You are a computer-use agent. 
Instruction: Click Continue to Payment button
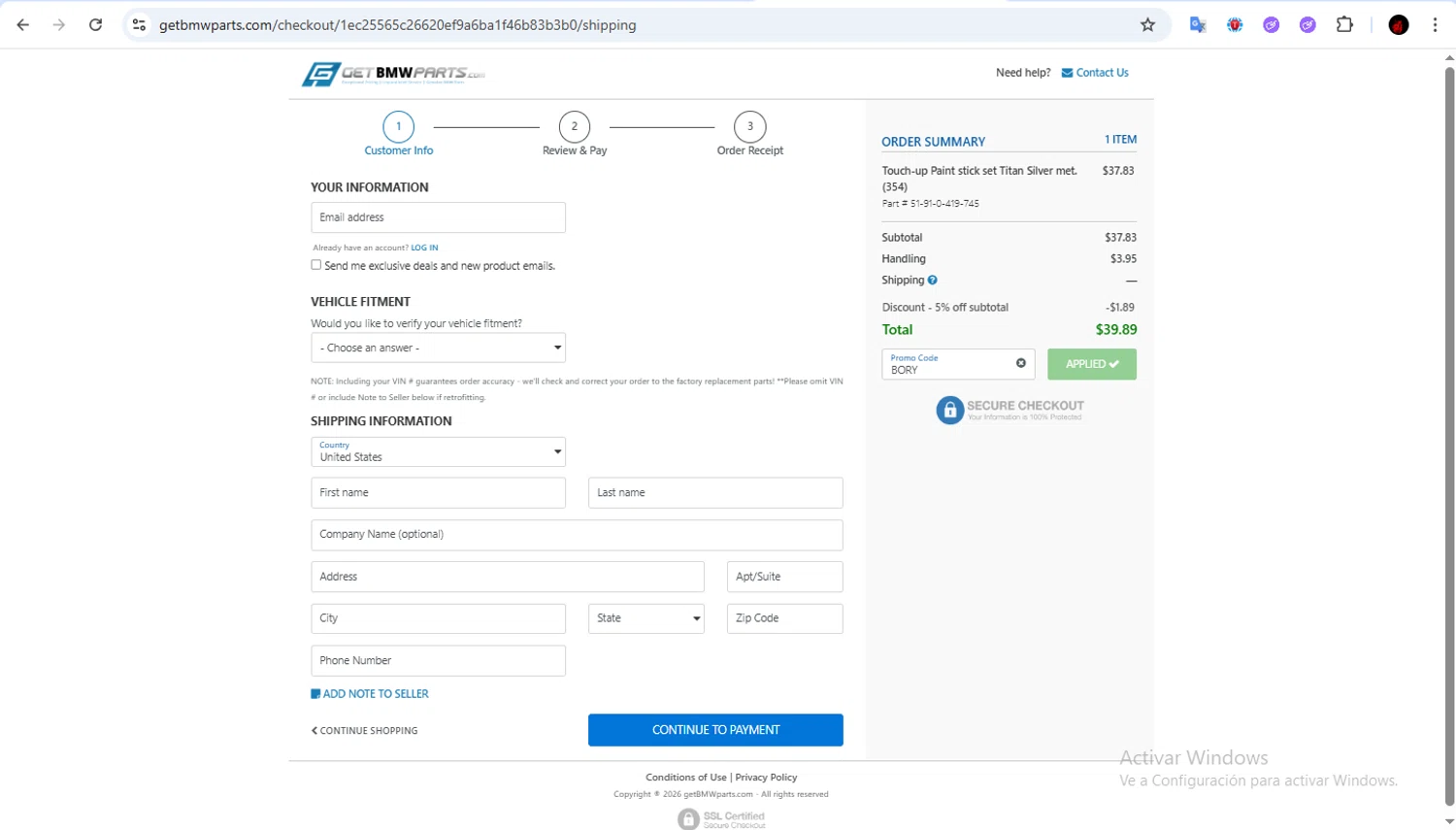tap(715, 730)
